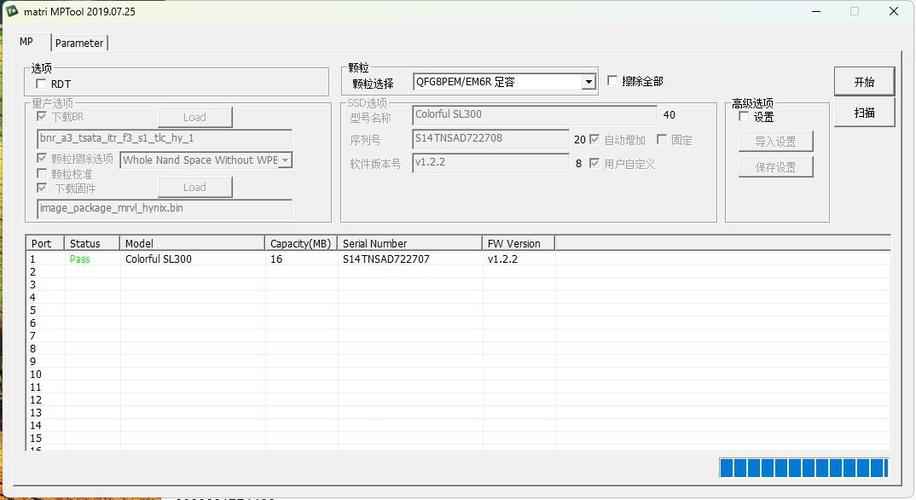
Task: Enable the RDT checkbox
Action: 41,84
